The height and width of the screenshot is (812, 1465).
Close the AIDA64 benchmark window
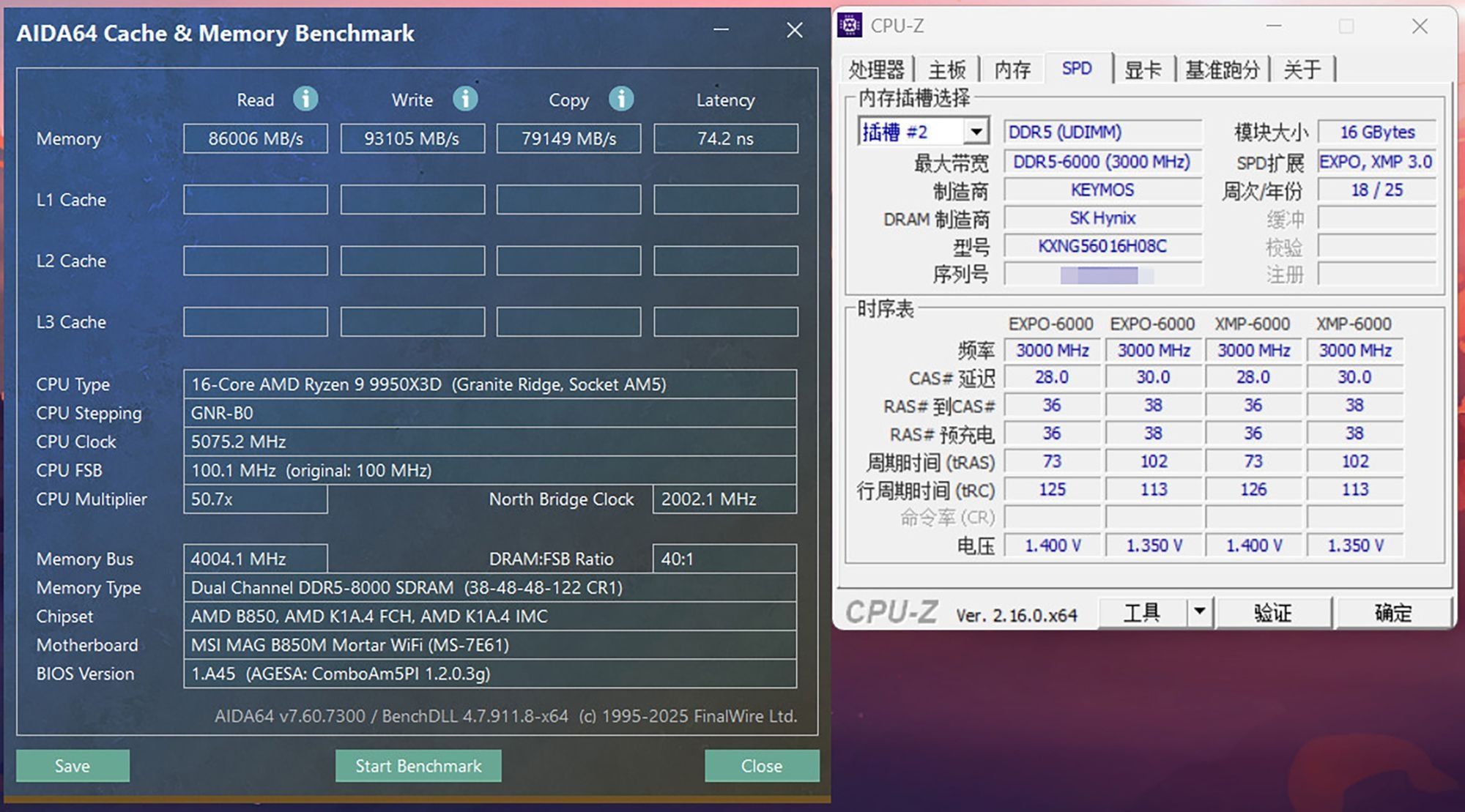795,30
